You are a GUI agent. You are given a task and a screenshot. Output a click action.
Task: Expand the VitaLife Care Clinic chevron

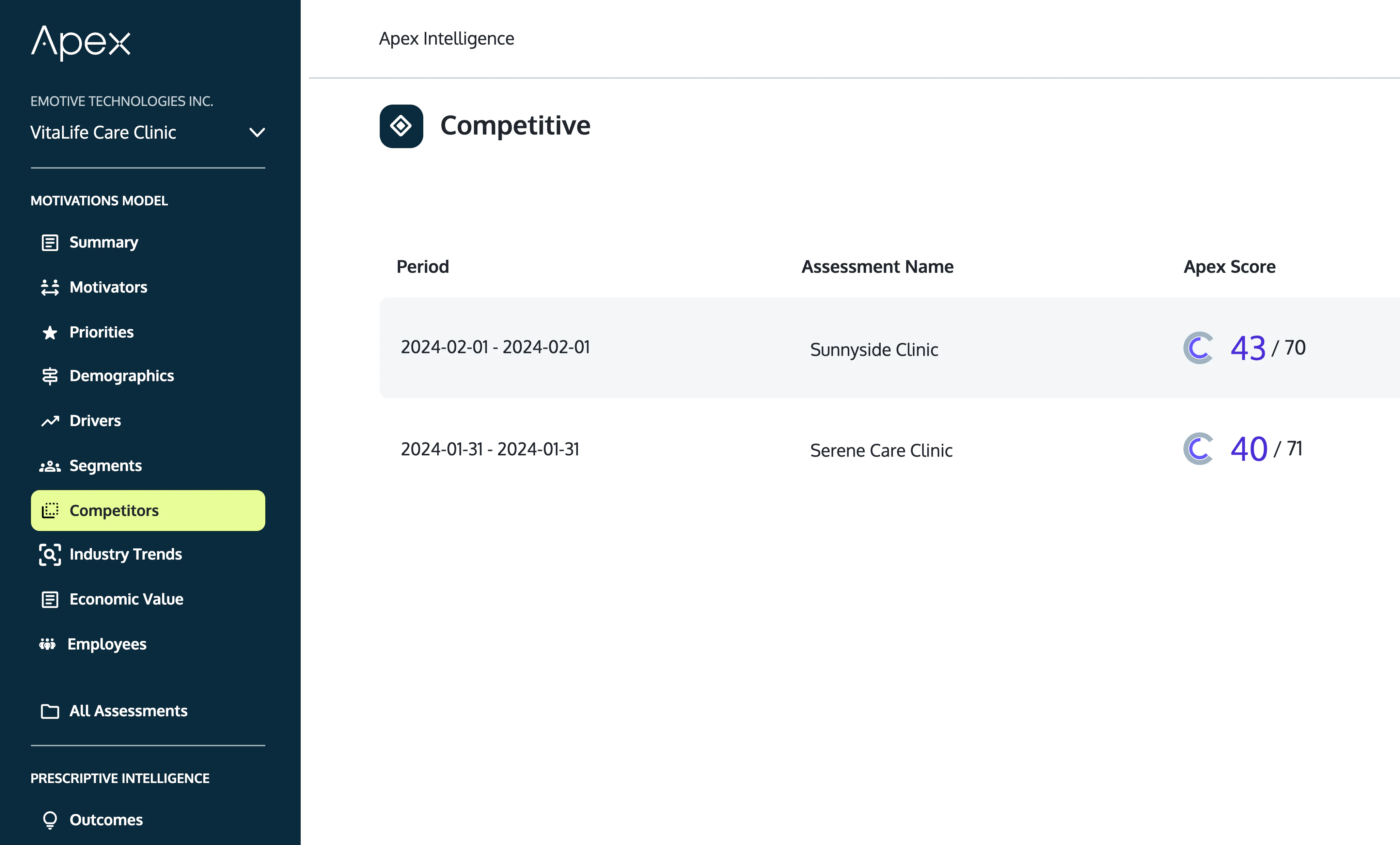(257, 132)
